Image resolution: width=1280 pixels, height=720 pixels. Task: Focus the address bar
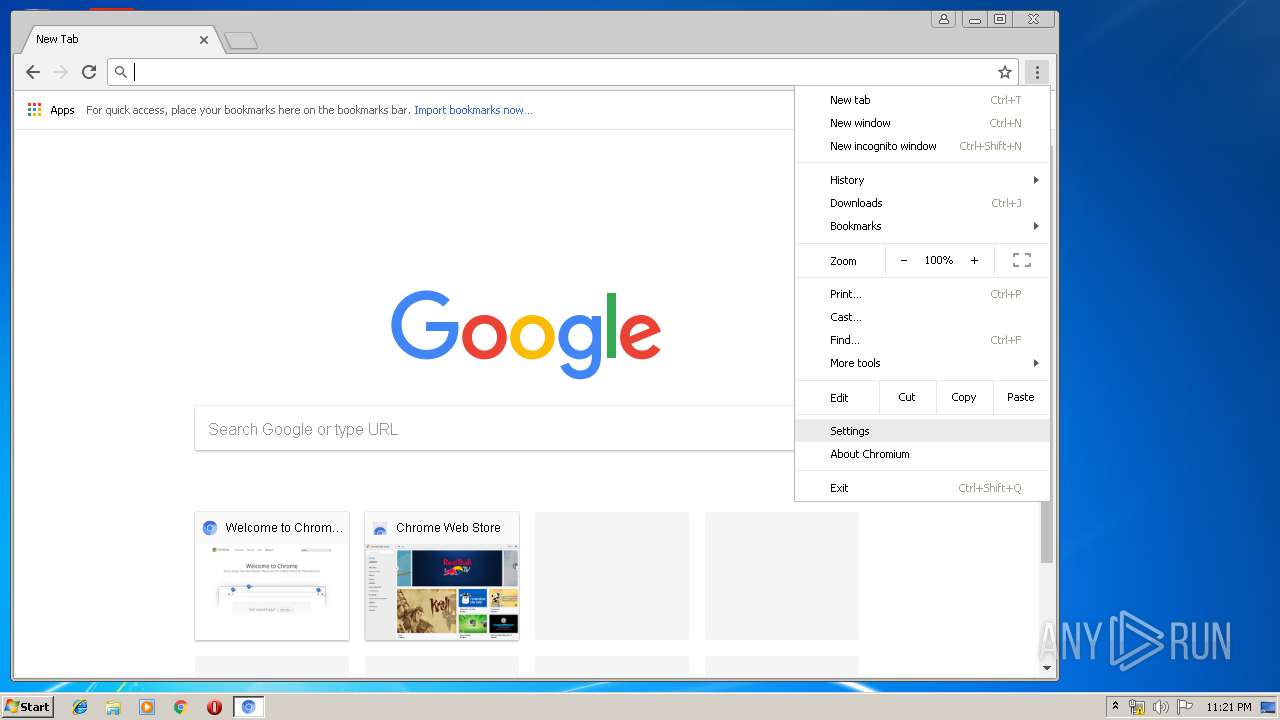[563, 72]
